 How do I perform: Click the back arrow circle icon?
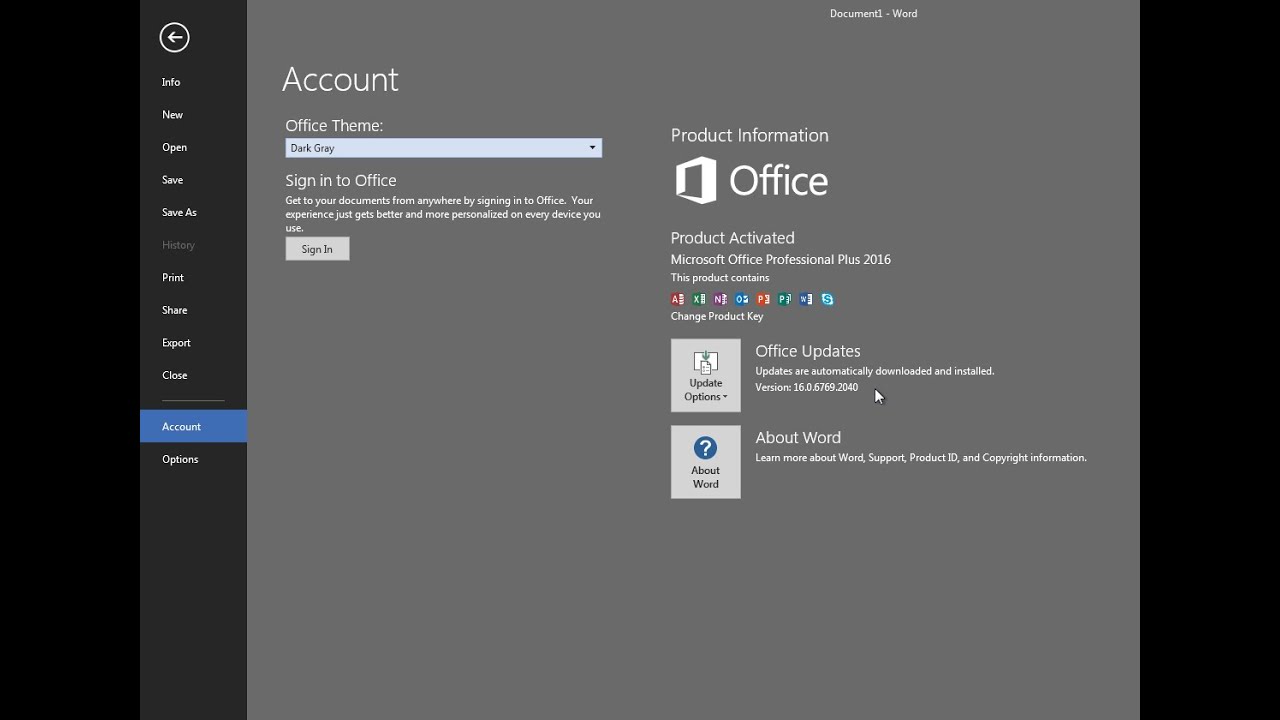pyautogui.click(x=174, y=38)
